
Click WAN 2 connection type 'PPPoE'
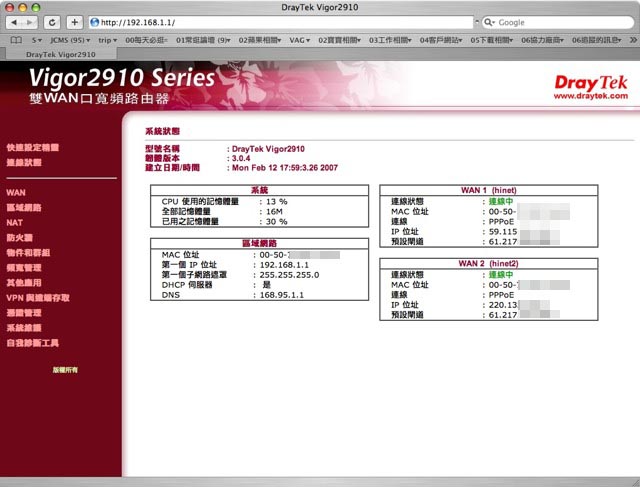click(501, 295)
